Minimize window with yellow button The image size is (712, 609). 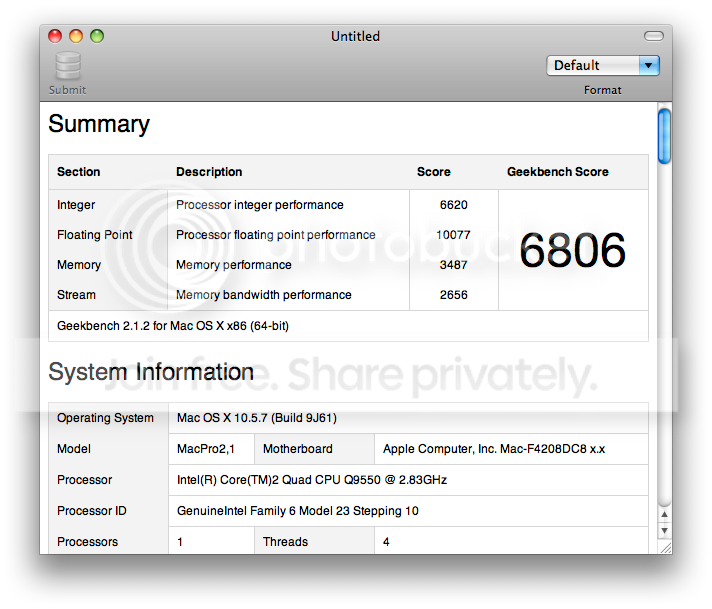76,36
